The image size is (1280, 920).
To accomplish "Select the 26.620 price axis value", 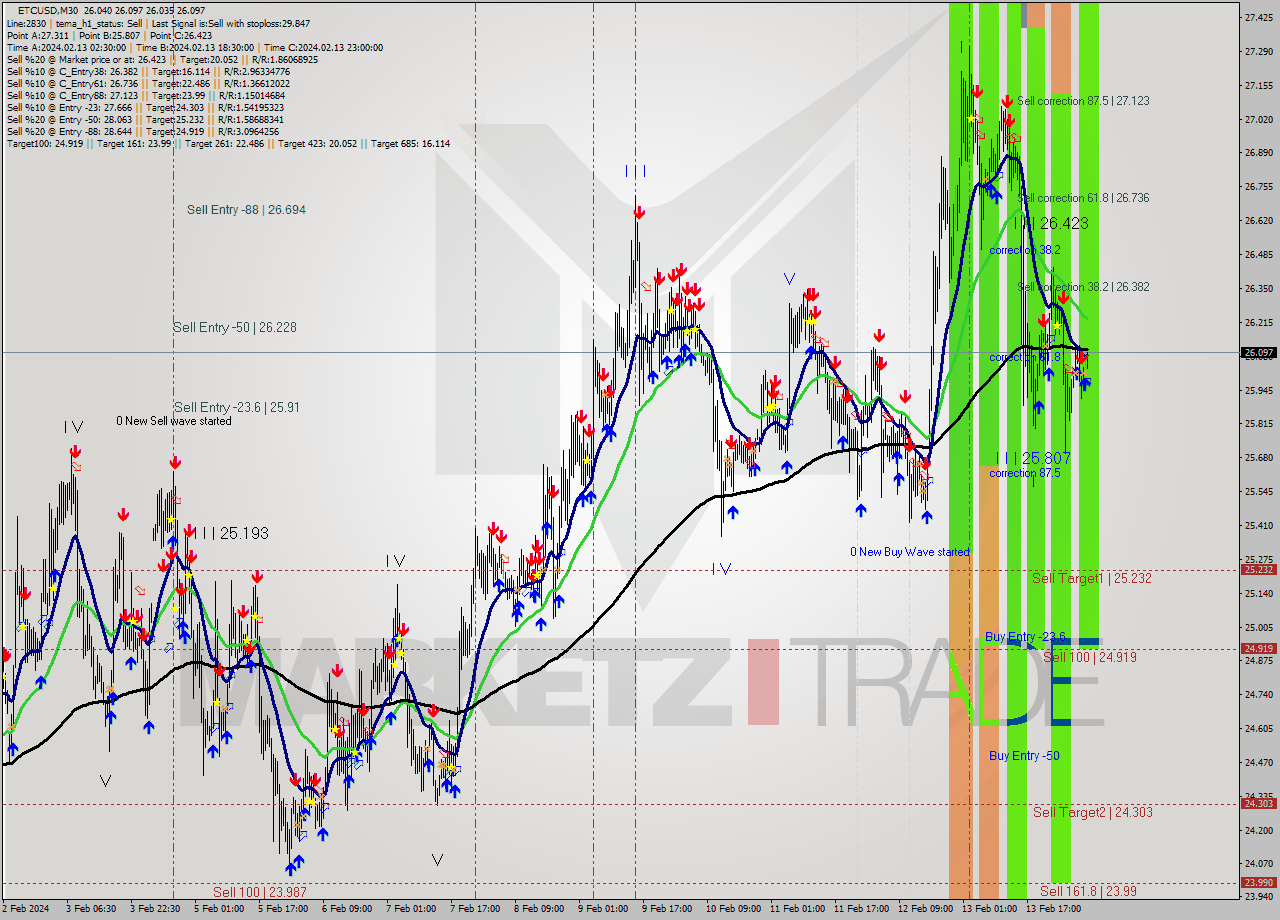I will tap(1258, 221).
